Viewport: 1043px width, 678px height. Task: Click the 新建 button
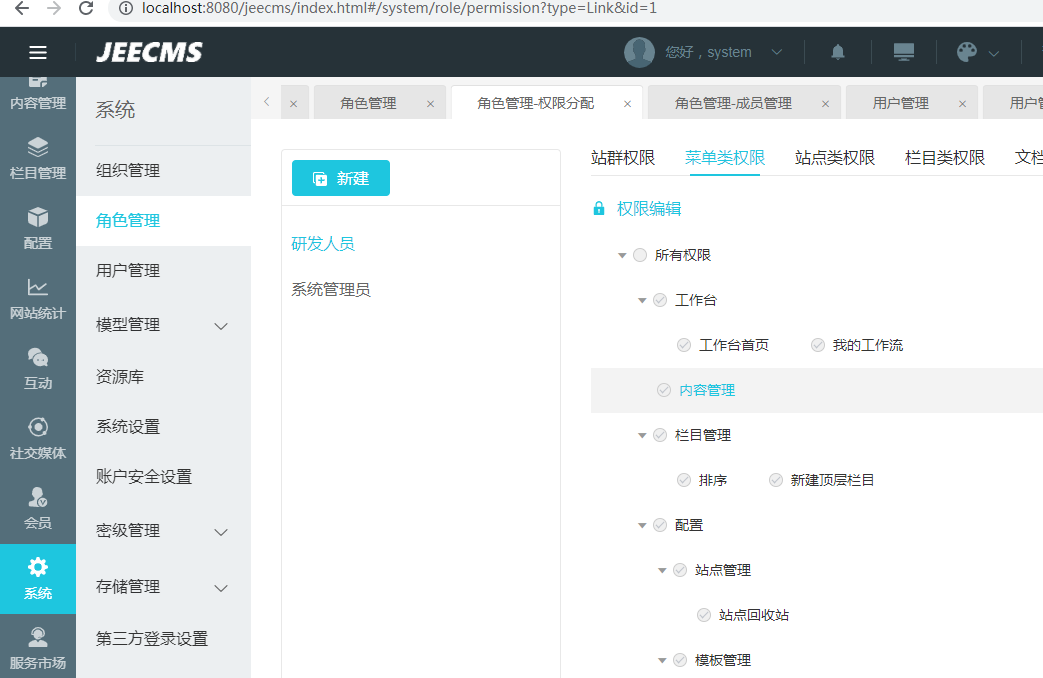[x=341, y=178]
